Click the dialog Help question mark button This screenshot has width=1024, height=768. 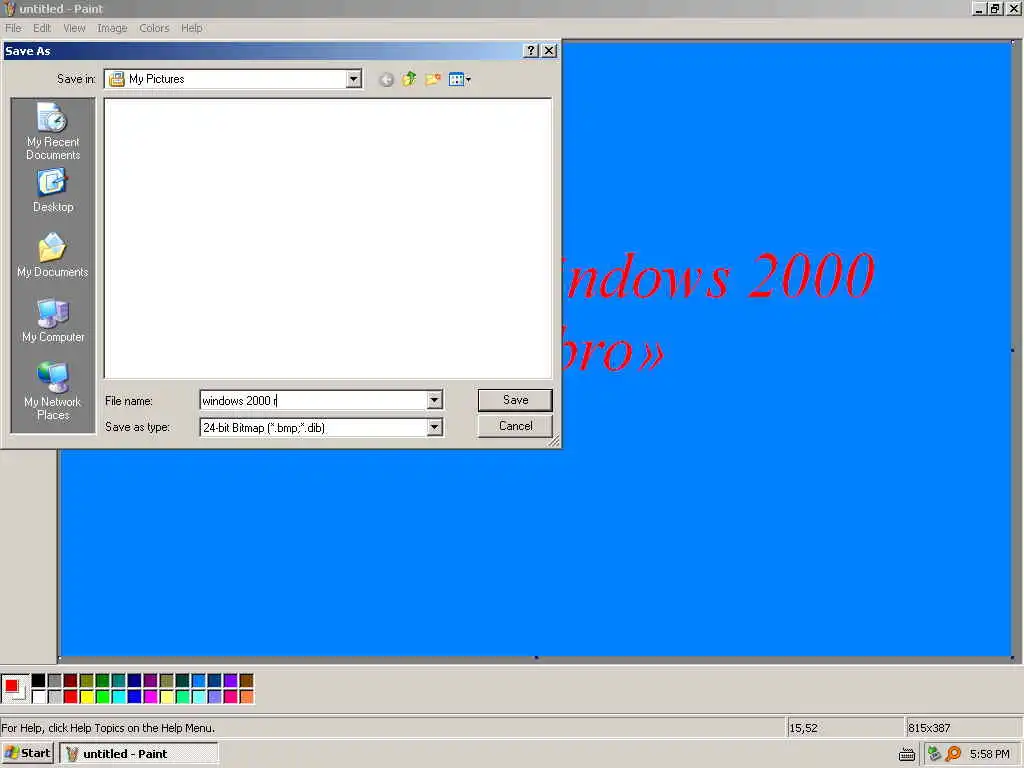pos(531,51)
